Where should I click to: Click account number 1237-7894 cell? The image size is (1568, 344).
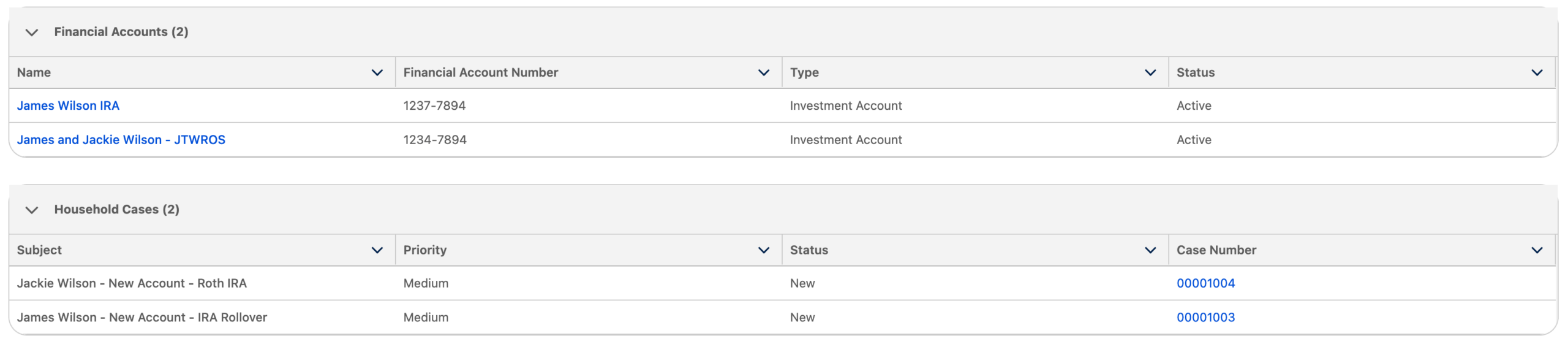tap(434, 105)
